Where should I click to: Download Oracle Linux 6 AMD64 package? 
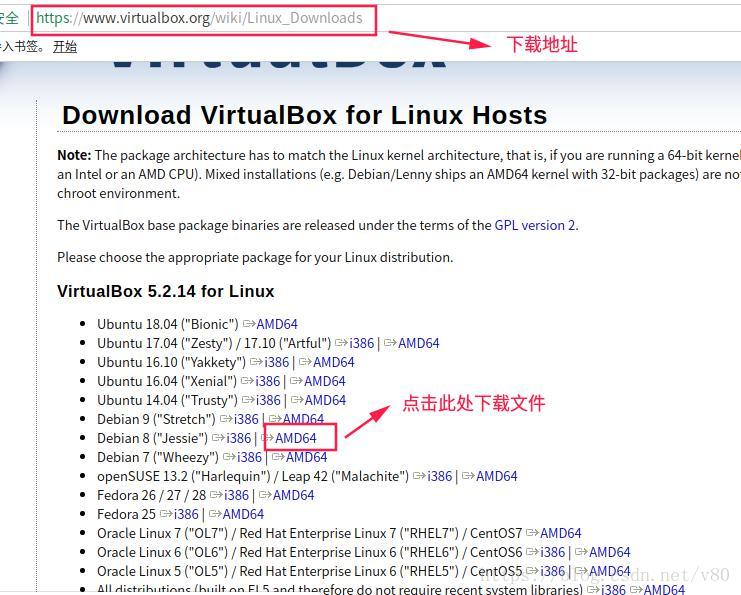610,552
